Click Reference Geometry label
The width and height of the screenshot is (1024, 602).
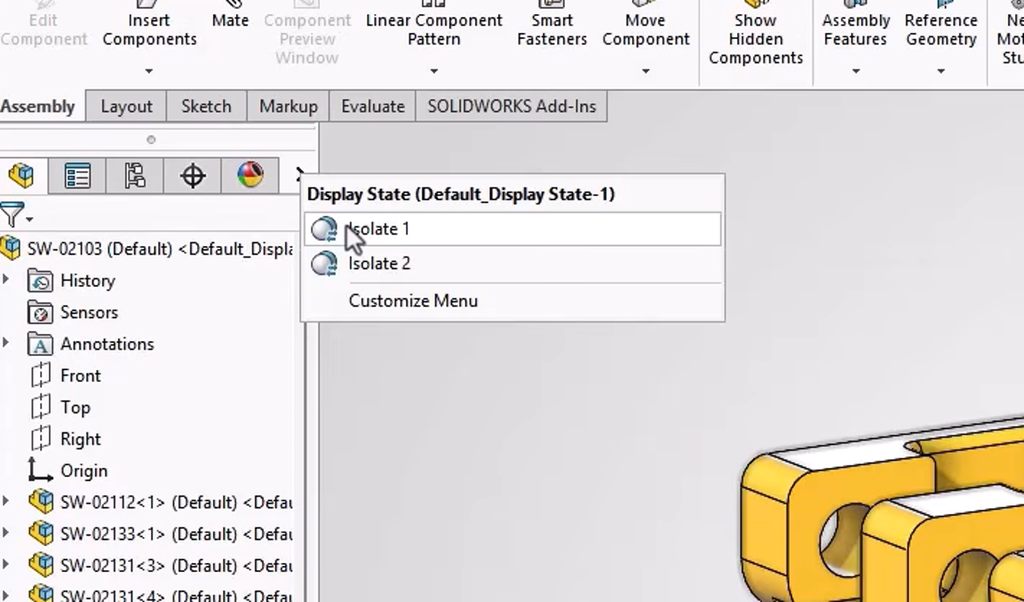940,30
